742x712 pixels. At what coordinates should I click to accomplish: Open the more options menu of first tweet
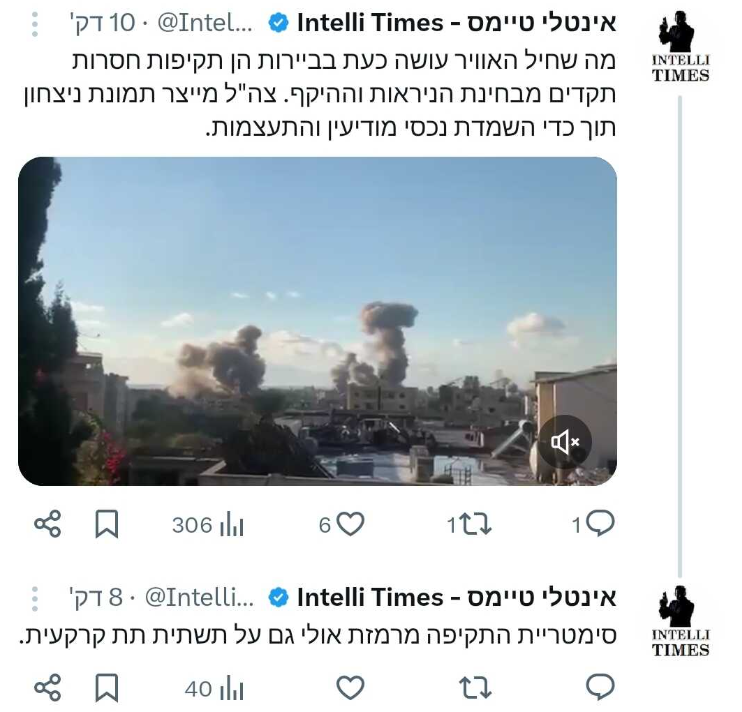click(x=35, y=24)
